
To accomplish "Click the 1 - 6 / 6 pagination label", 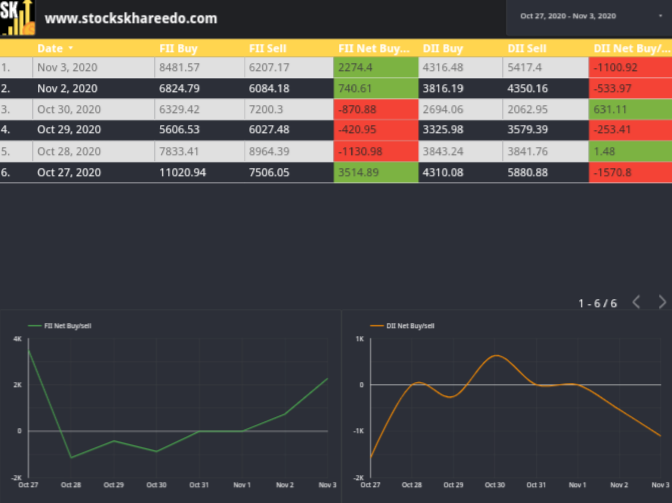I will click(x=597, y=303).
